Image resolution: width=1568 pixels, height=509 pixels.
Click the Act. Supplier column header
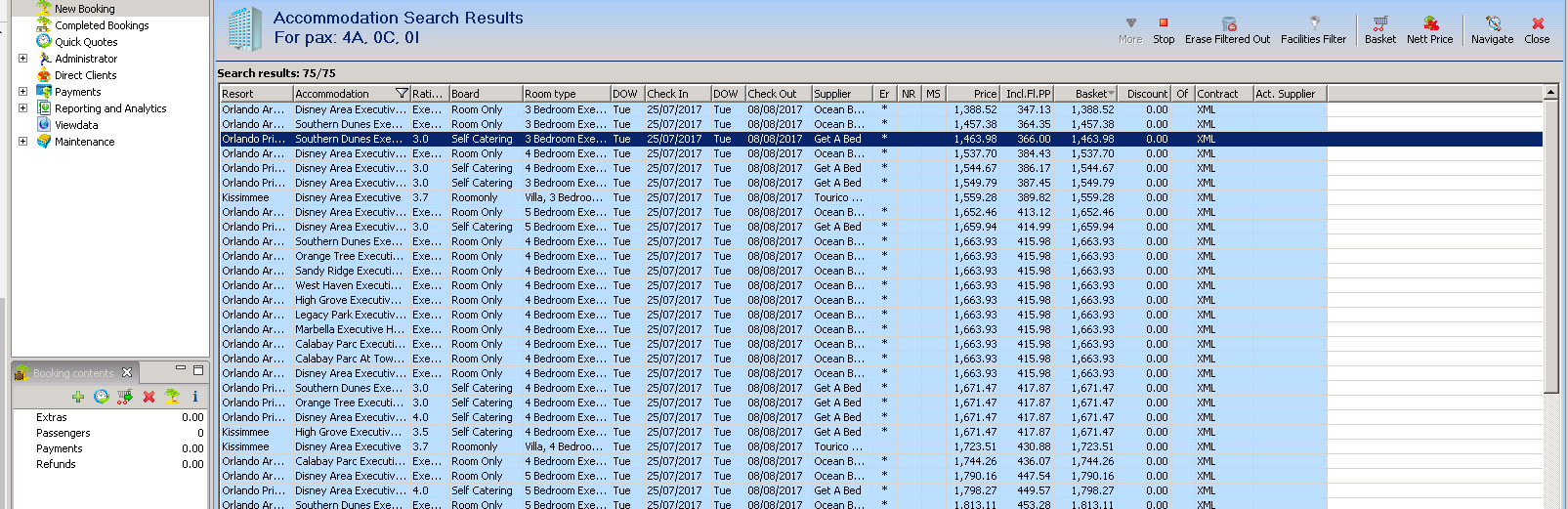click(x=1290, y=94)
